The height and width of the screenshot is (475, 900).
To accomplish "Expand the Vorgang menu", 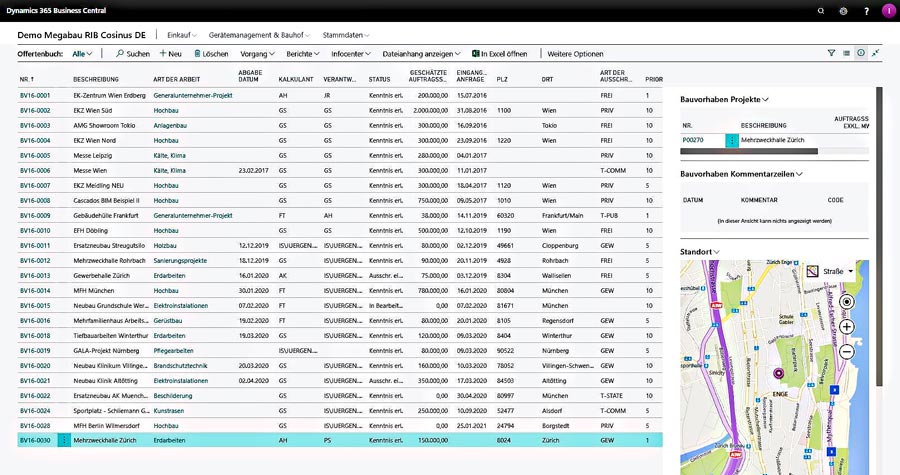I will 257,53.
